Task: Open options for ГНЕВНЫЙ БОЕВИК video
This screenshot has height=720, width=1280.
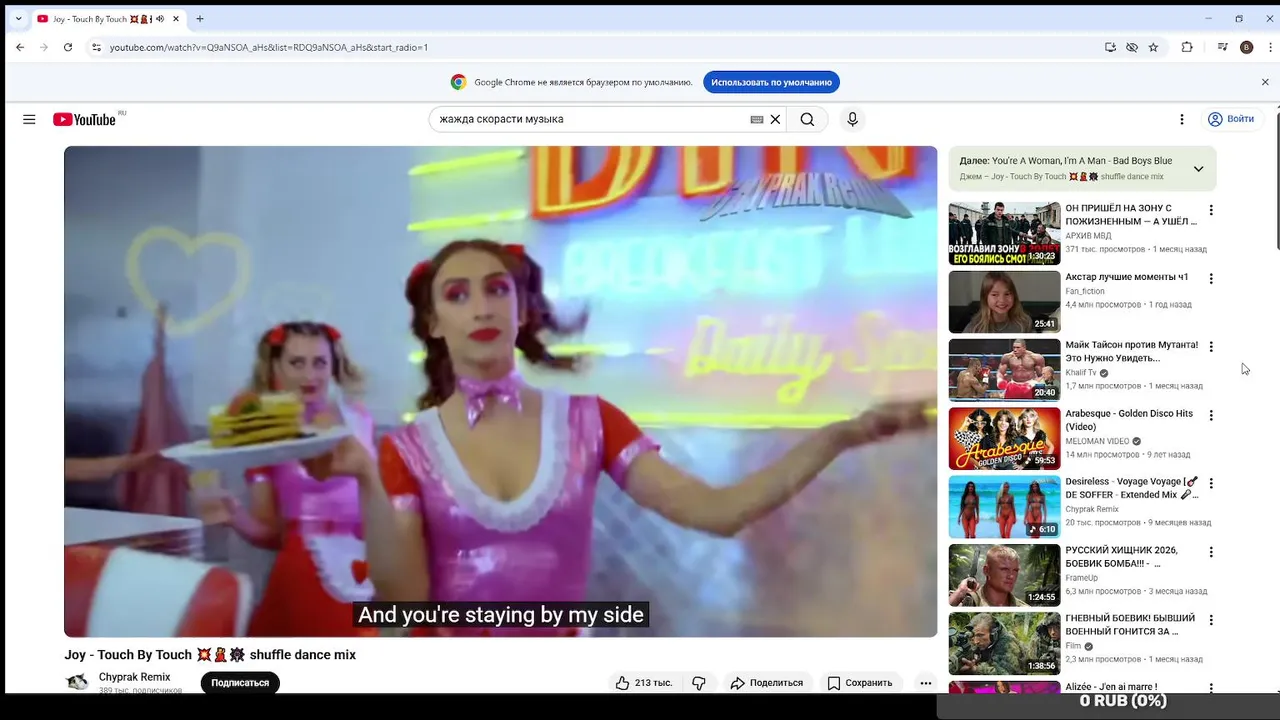Action: click(x=1211, y=620)
